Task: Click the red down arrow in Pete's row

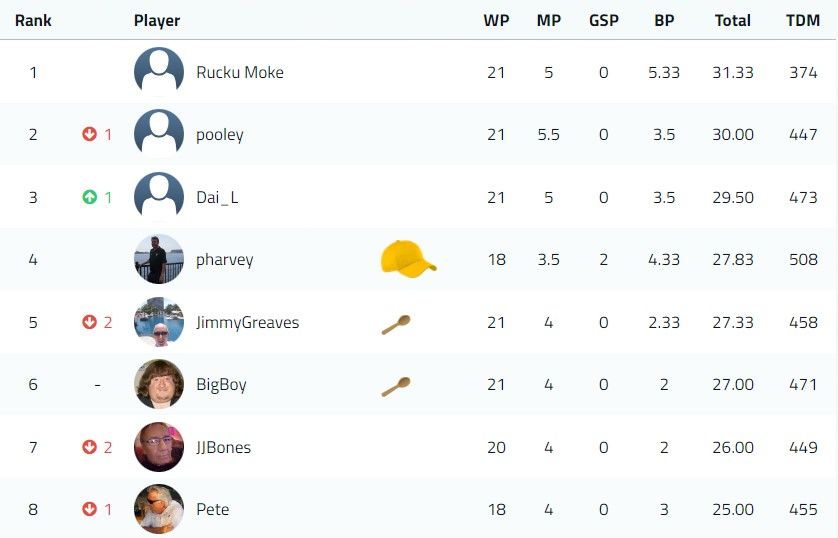Action: [x=89, y=509]
